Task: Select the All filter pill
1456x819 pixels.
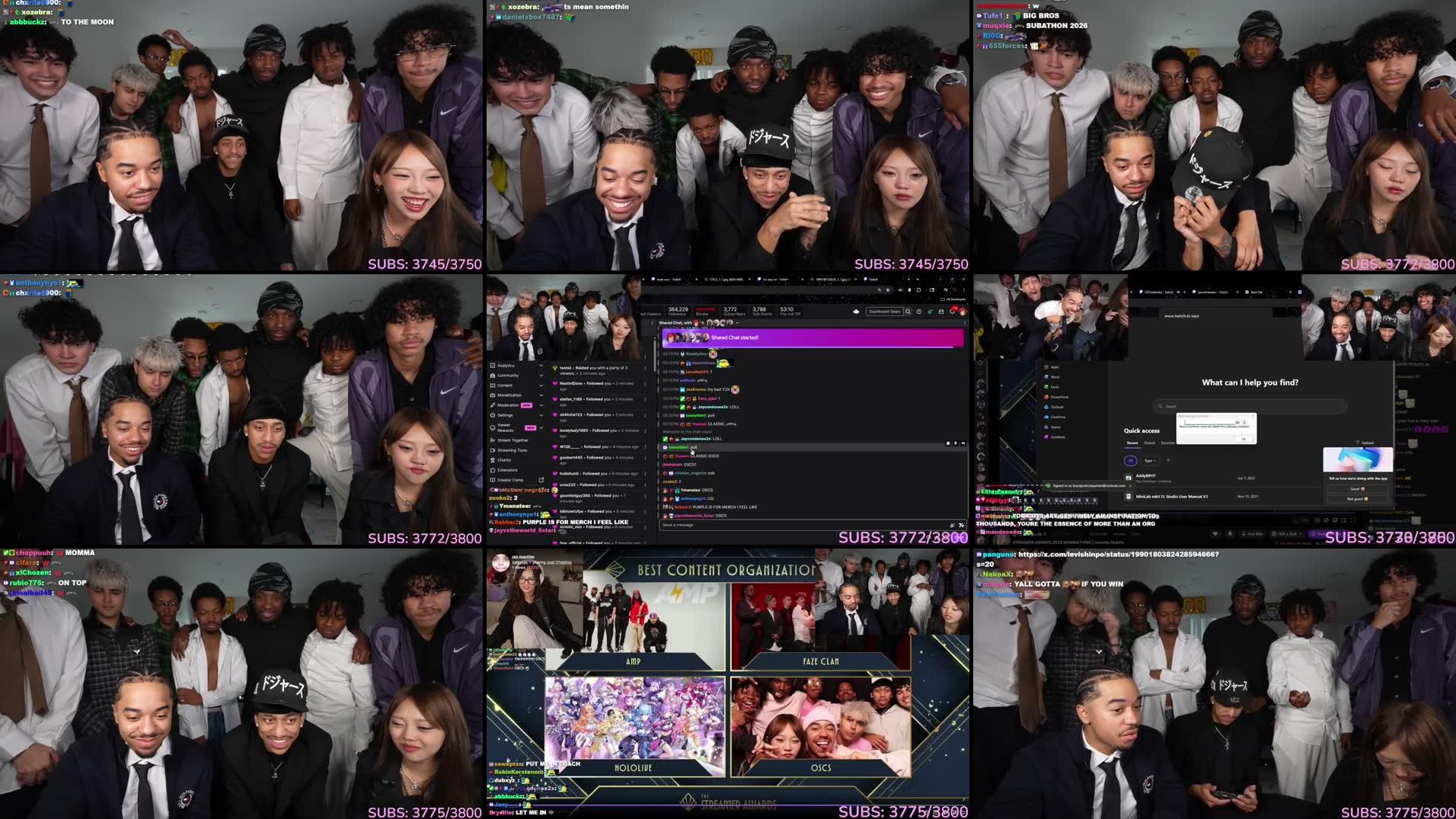Action: coord(1131,461)
